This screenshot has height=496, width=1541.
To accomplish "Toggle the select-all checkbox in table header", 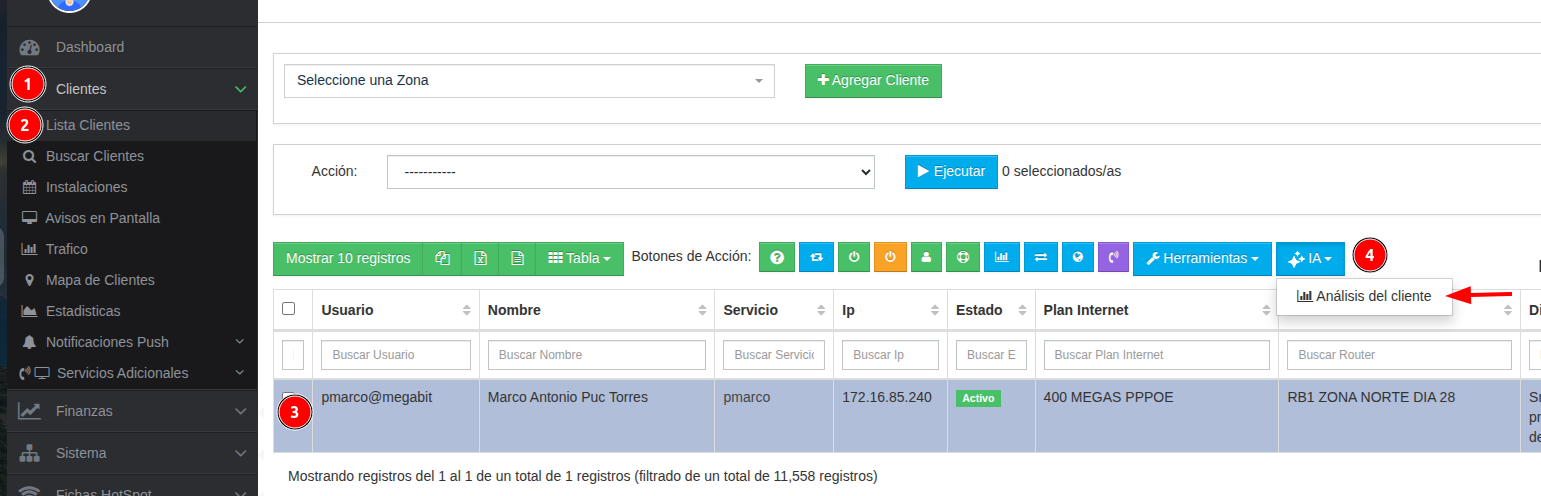I will (x=289, y=309).
